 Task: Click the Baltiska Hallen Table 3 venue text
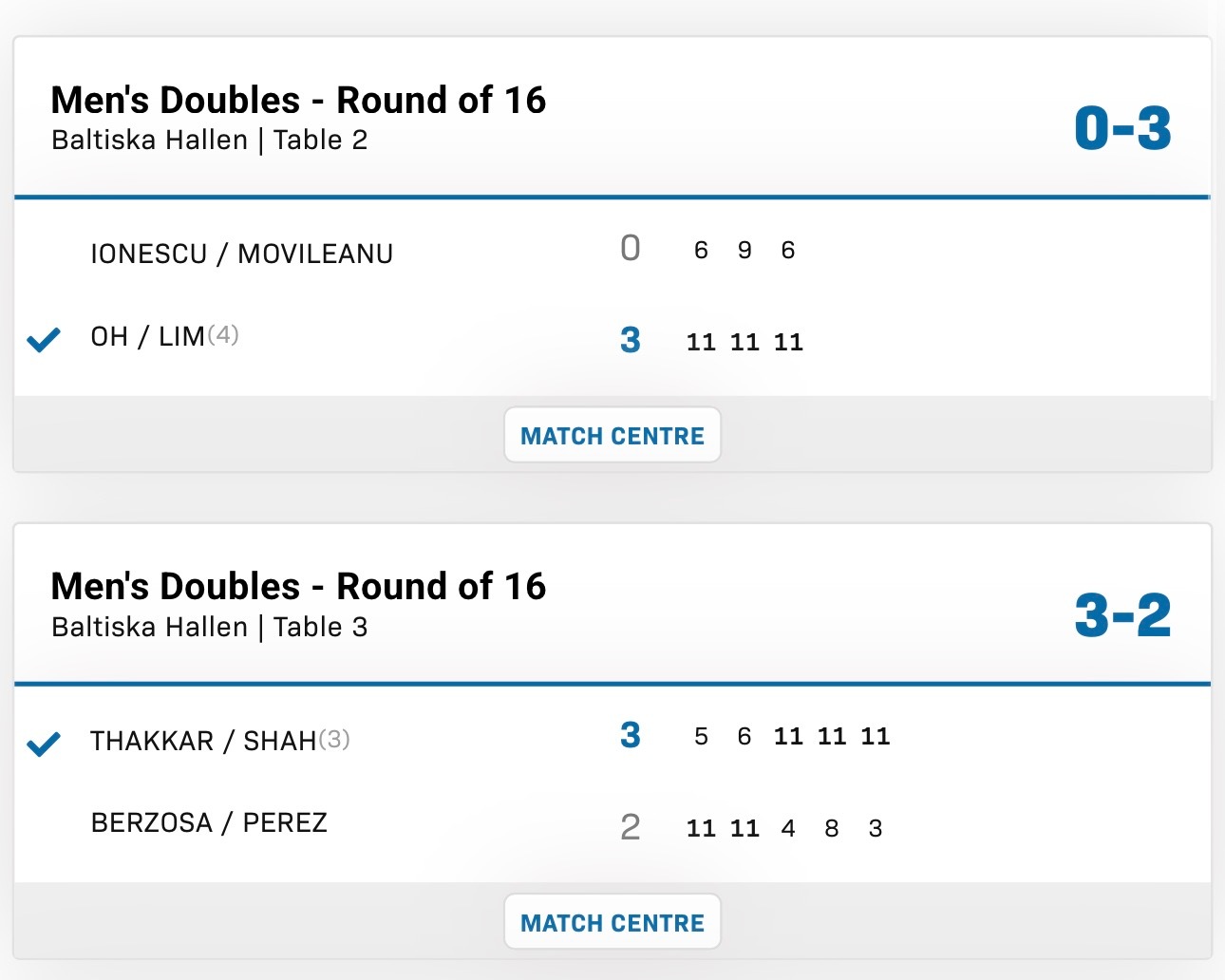(210, 627)
